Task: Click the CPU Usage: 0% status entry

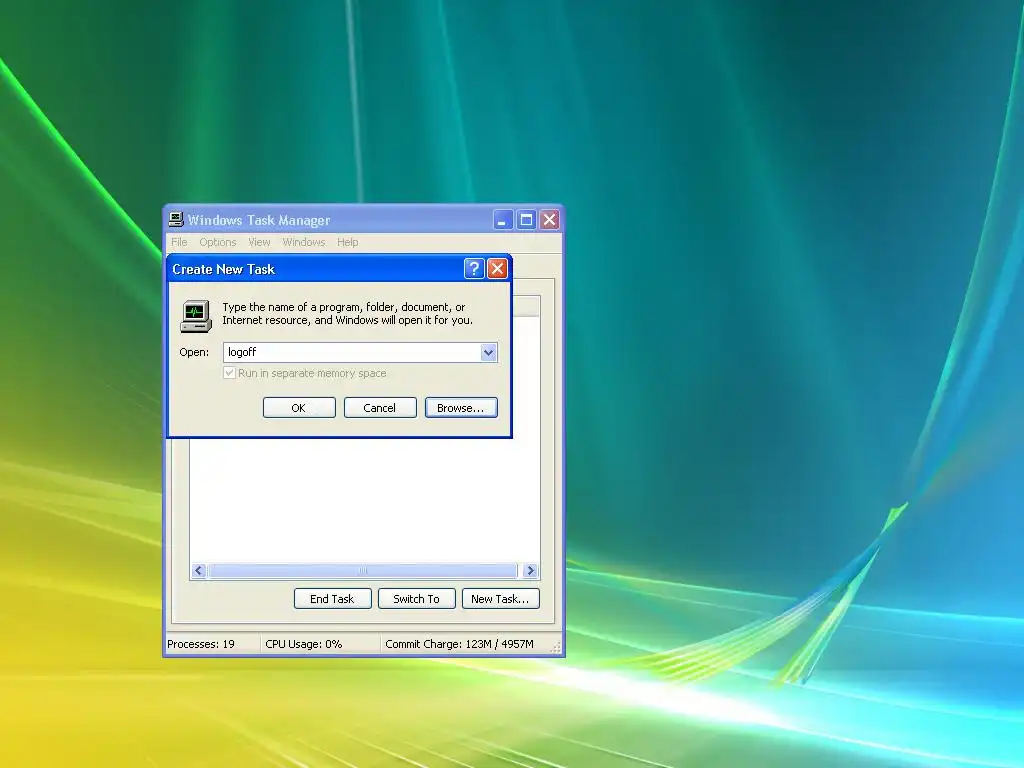Action: pyautogui.click(x=304, y=644)
